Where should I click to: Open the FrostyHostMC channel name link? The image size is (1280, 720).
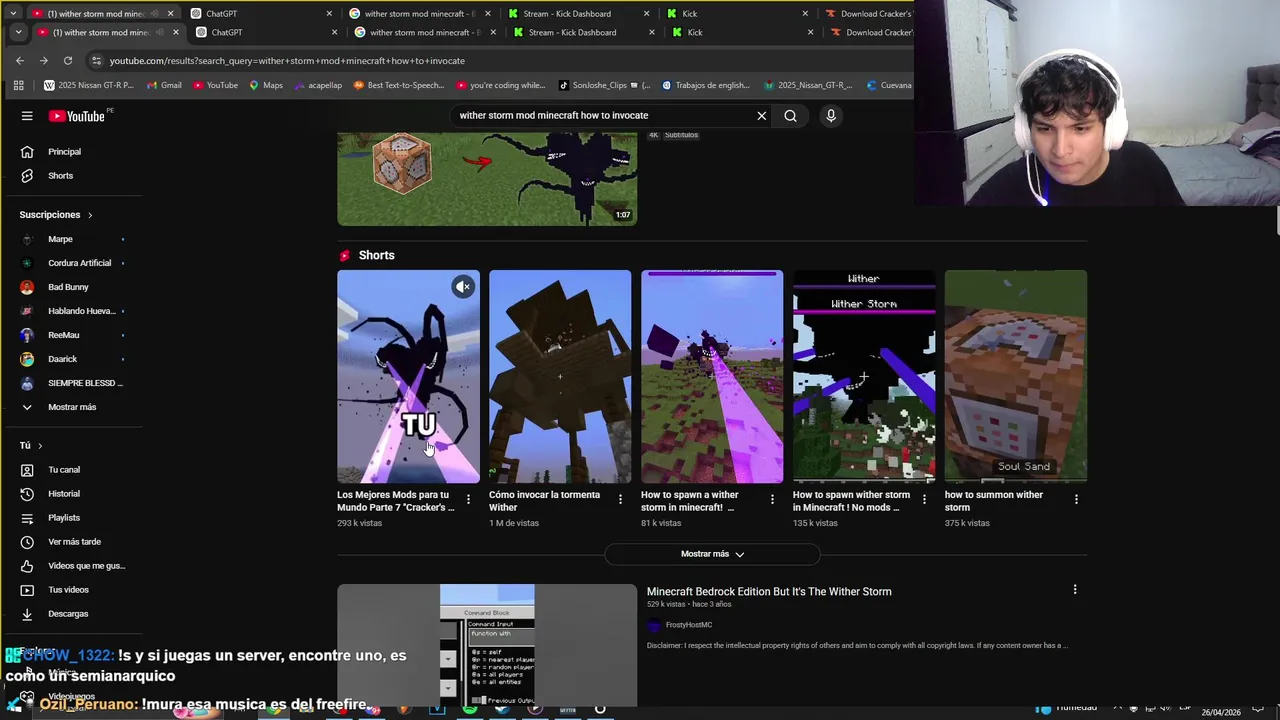click(x=689, y=625)
